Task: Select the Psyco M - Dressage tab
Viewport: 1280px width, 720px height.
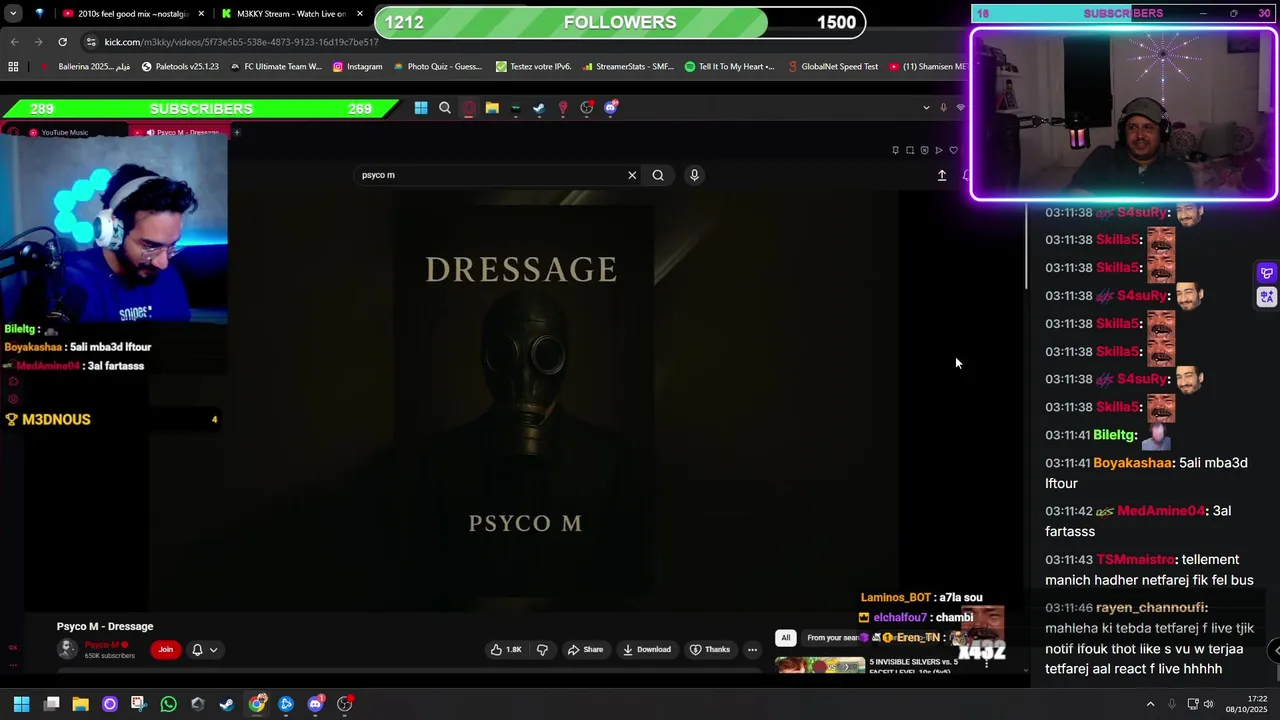Action: (180, 132)
